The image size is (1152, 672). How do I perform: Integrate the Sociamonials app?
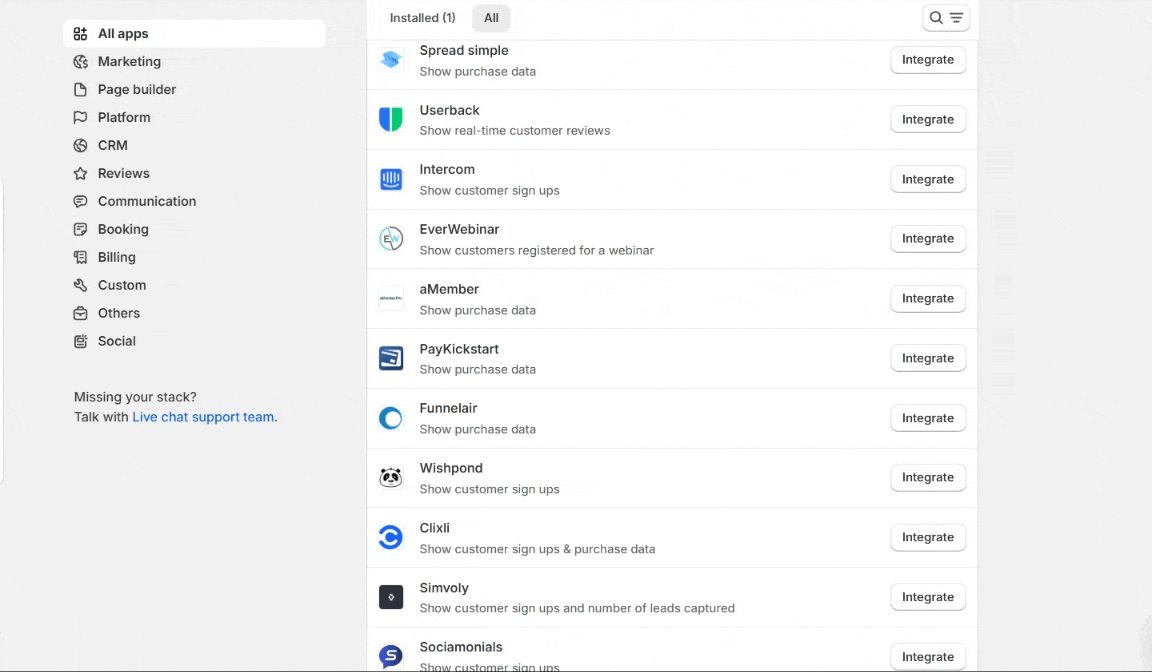(x=928, y=657)
